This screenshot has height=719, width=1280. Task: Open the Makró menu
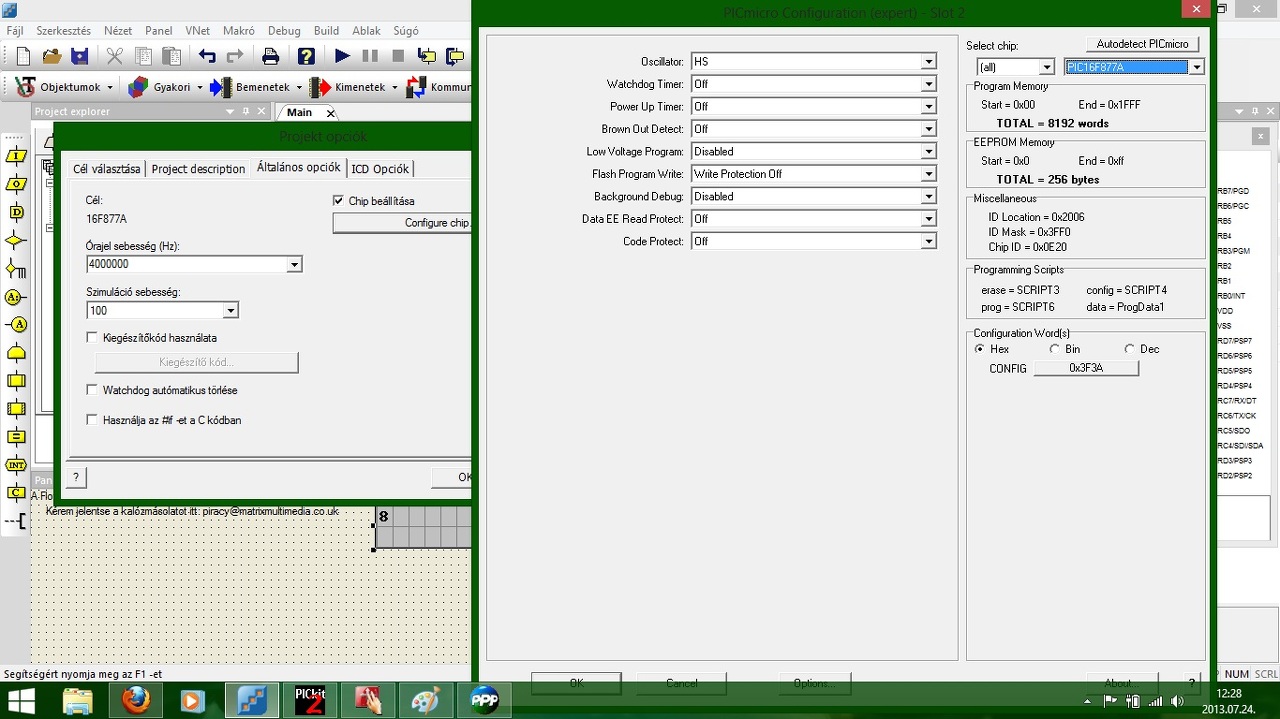click(238, 31)
